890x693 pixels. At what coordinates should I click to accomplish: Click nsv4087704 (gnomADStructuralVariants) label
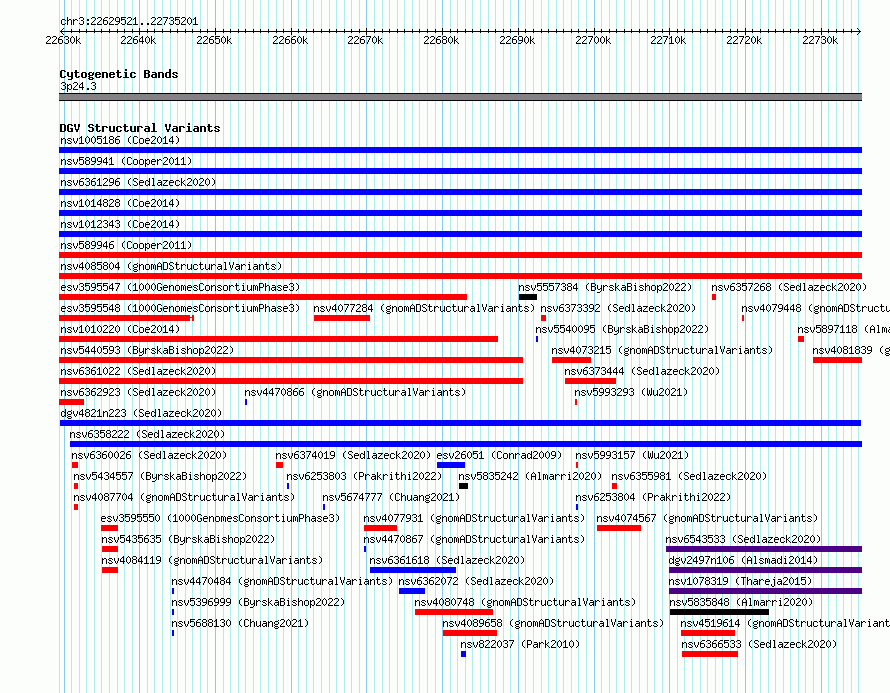(x=184, y=497)
